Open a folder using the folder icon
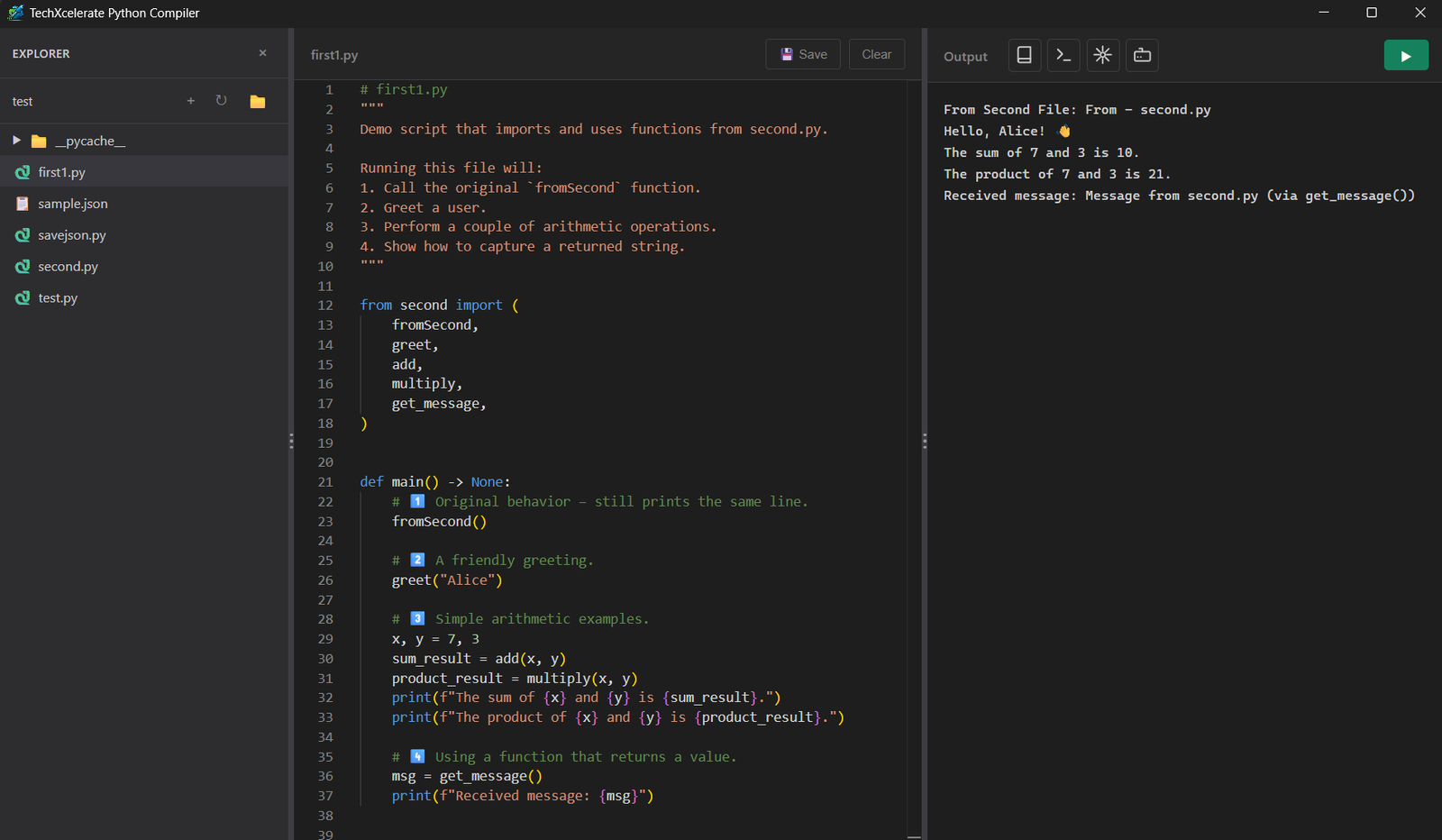Viewport: 1442px width, 840px height. coord(257,101)
